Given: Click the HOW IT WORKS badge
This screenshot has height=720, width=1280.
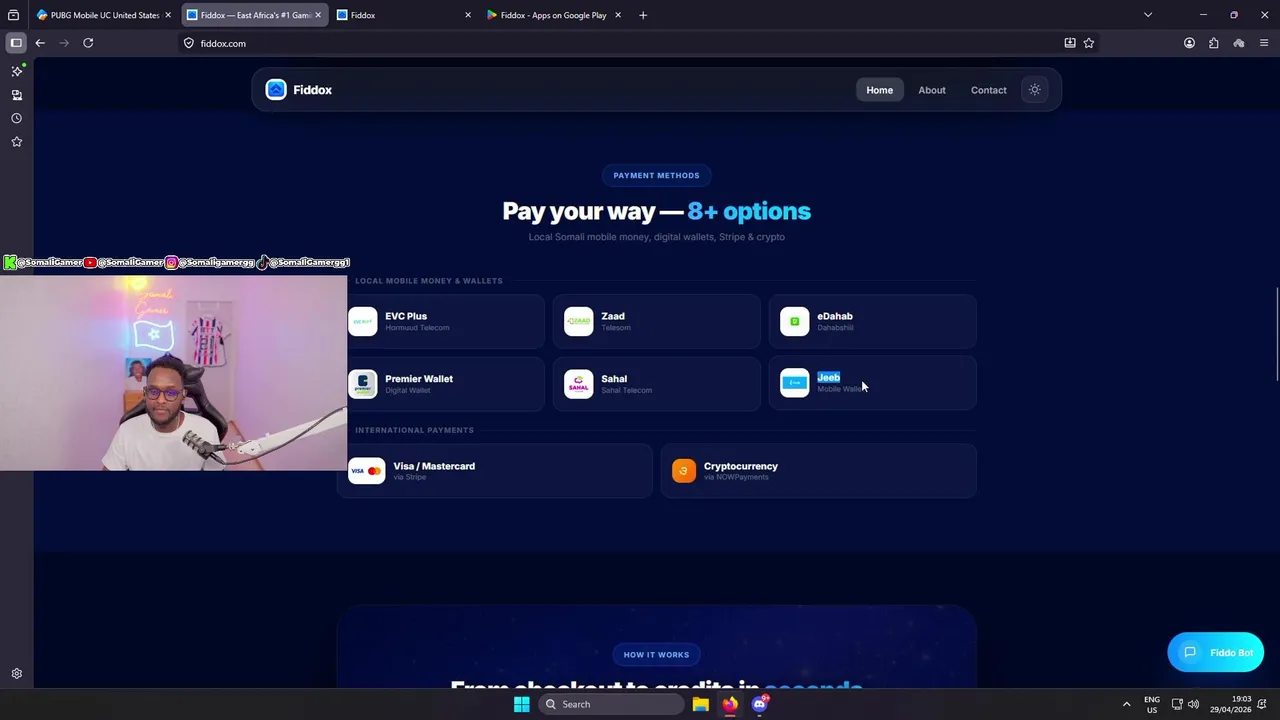Looking at the screenshot, I should (656, 654).
